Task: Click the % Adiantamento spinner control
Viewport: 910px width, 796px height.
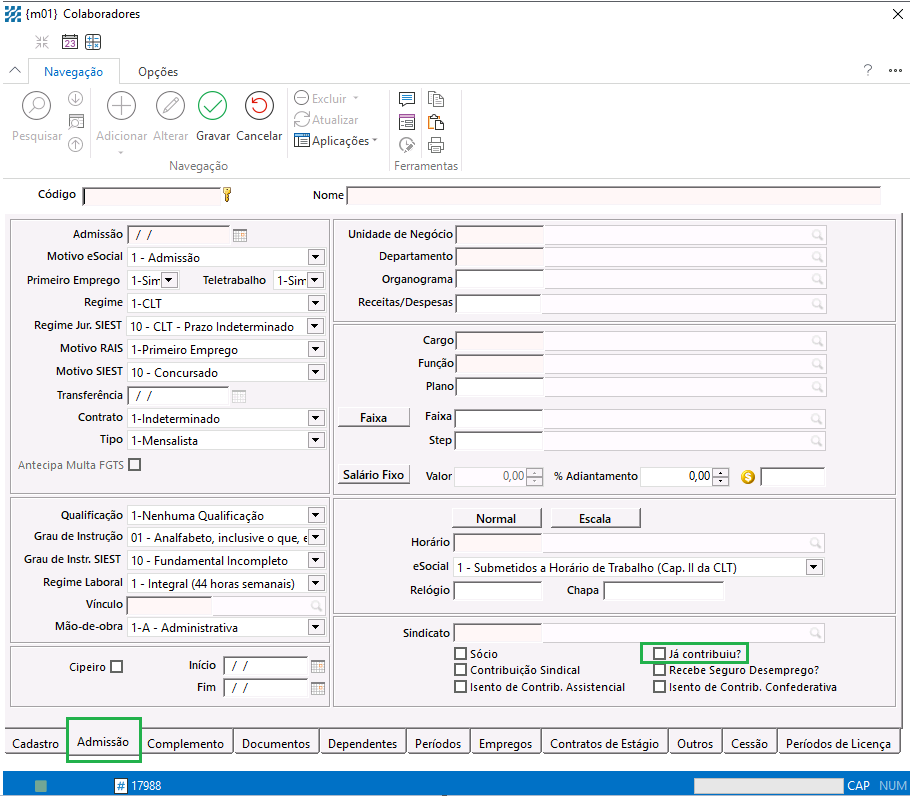Action: coord(720,477)
